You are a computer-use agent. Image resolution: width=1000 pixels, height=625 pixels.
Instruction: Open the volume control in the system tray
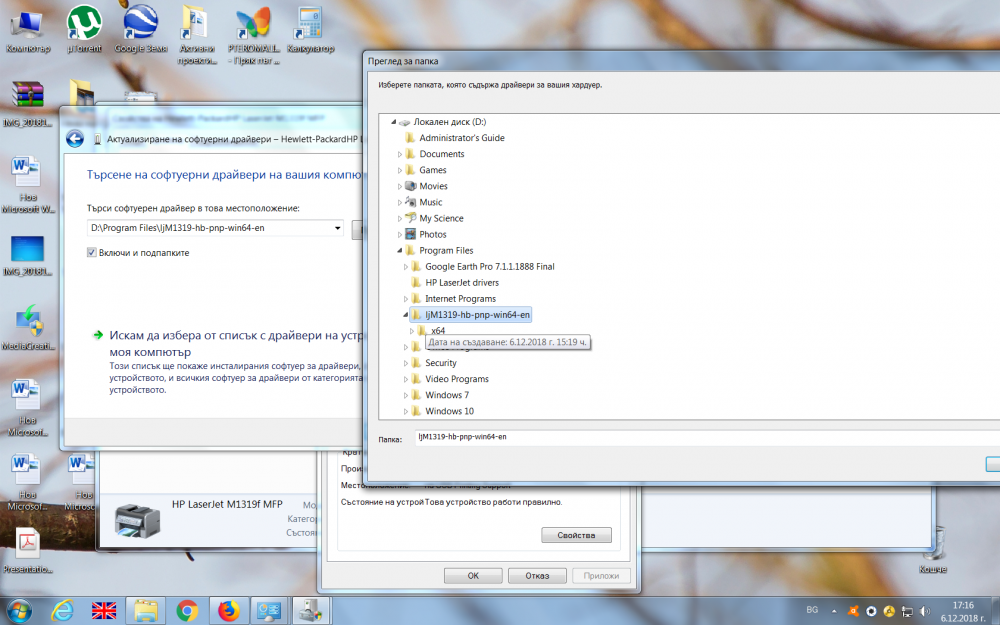coord(925,611)
